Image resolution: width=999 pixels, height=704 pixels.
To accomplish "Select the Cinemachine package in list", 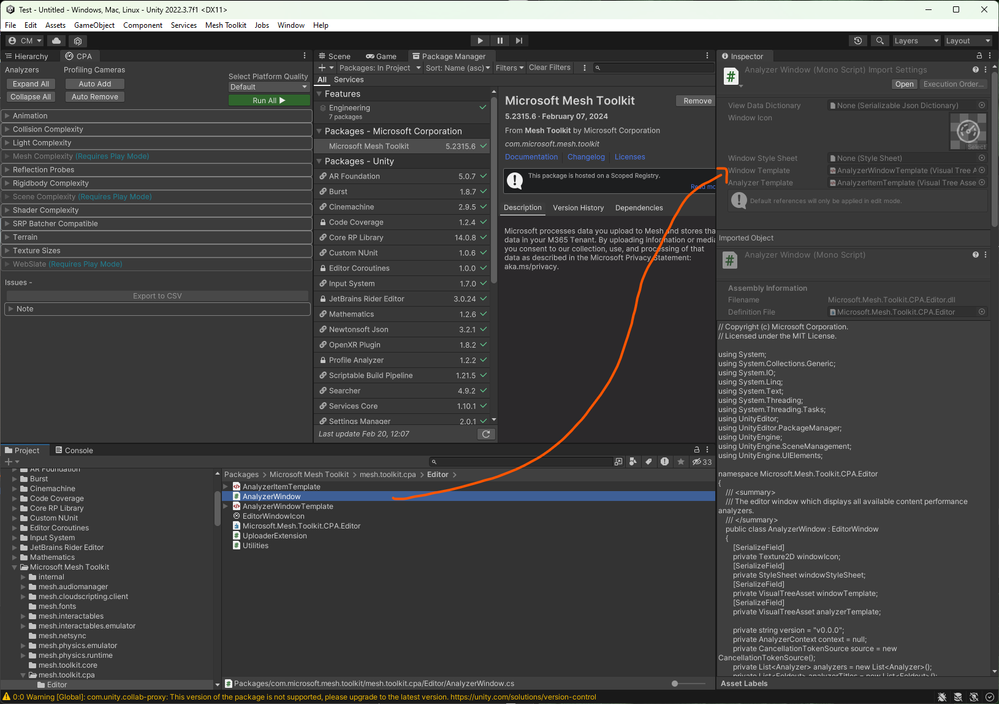I will pyautogui.click(x=351, y=207).
